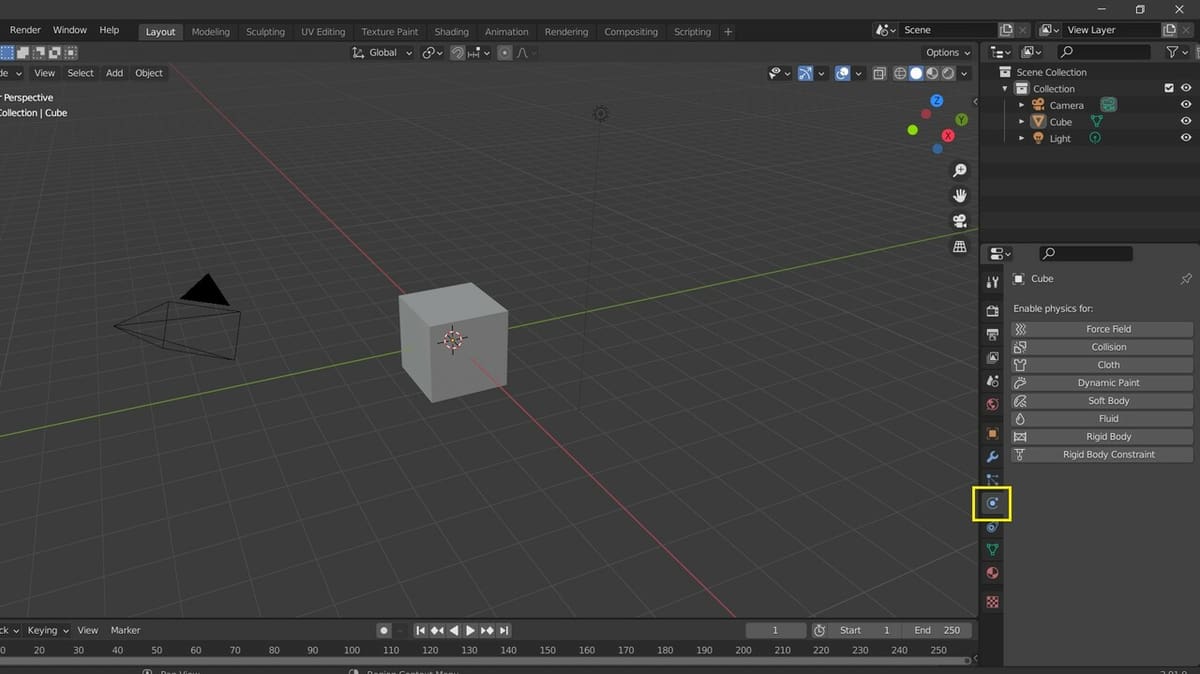Viewport: 1200px width, 674px height.
Task: Open gizmo options dropdown arrow
Action: (x=821, y=73)
